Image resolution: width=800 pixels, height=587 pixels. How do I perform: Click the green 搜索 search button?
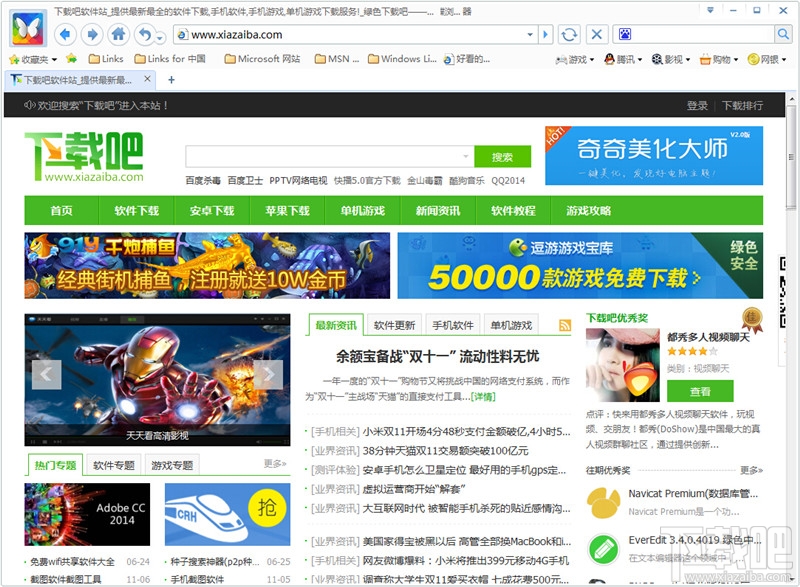(503, 157)
